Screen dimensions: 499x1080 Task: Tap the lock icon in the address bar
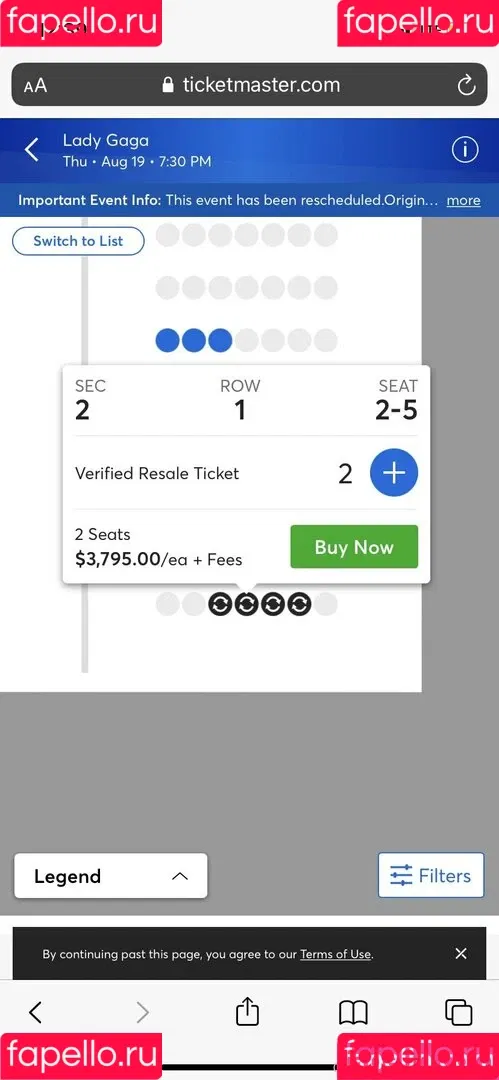[167, 85]
